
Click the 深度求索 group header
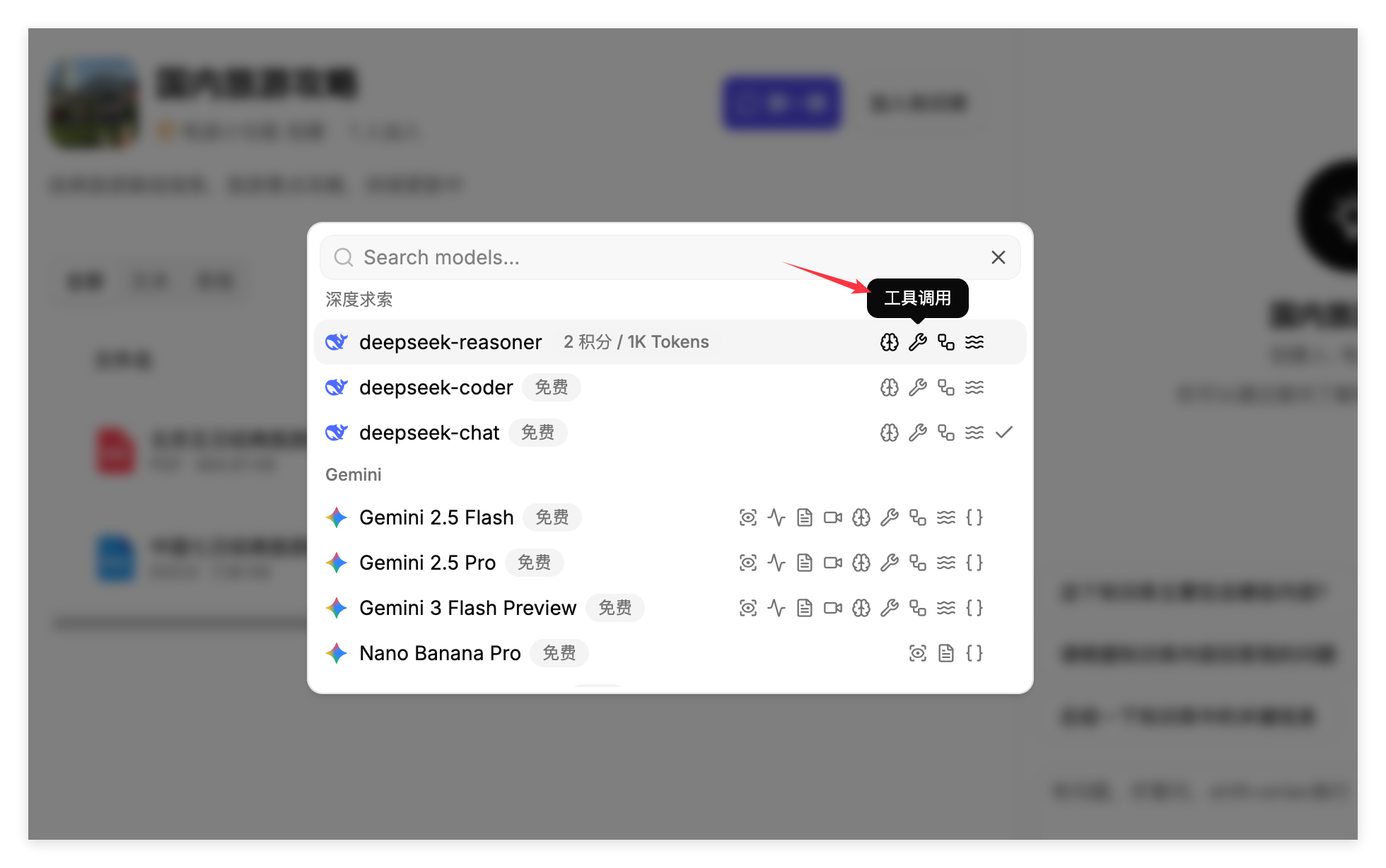(359, 300)
